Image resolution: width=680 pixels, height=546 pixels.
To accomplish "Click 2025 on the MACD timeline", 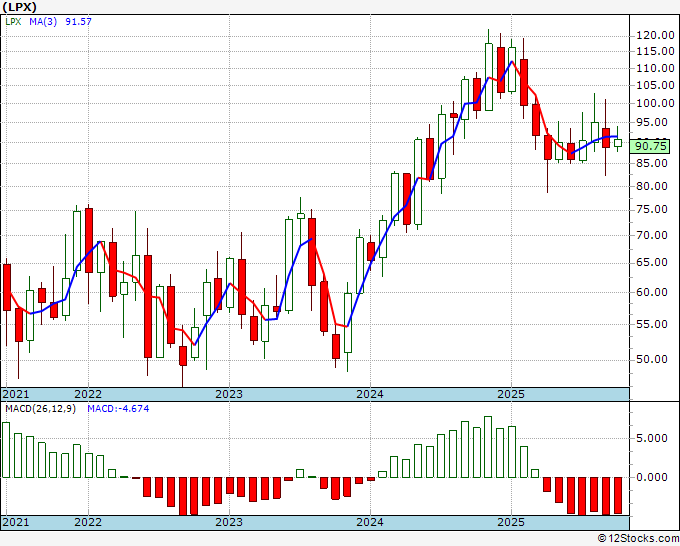I will pyautogui.click(x=511, y=522).
